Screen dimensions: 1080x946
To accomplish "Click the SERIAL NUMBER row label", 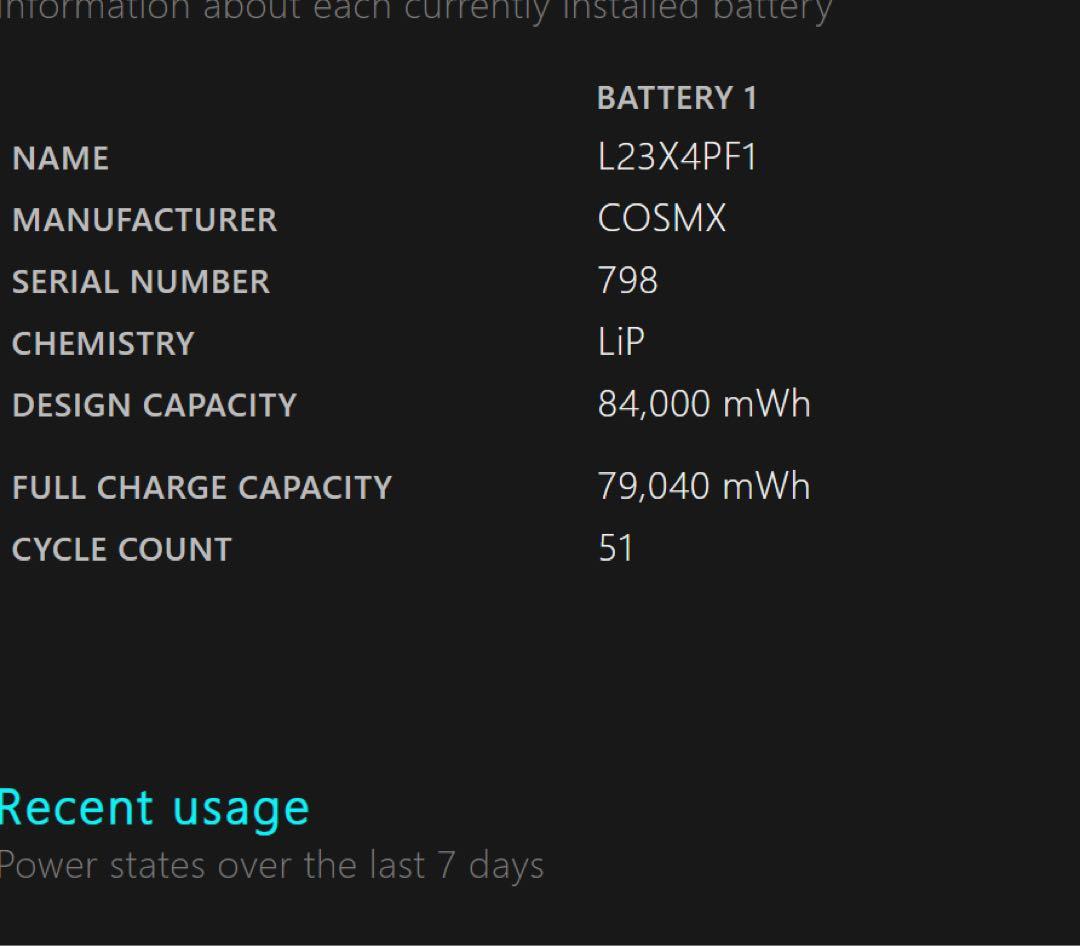I will click(141, 282).
